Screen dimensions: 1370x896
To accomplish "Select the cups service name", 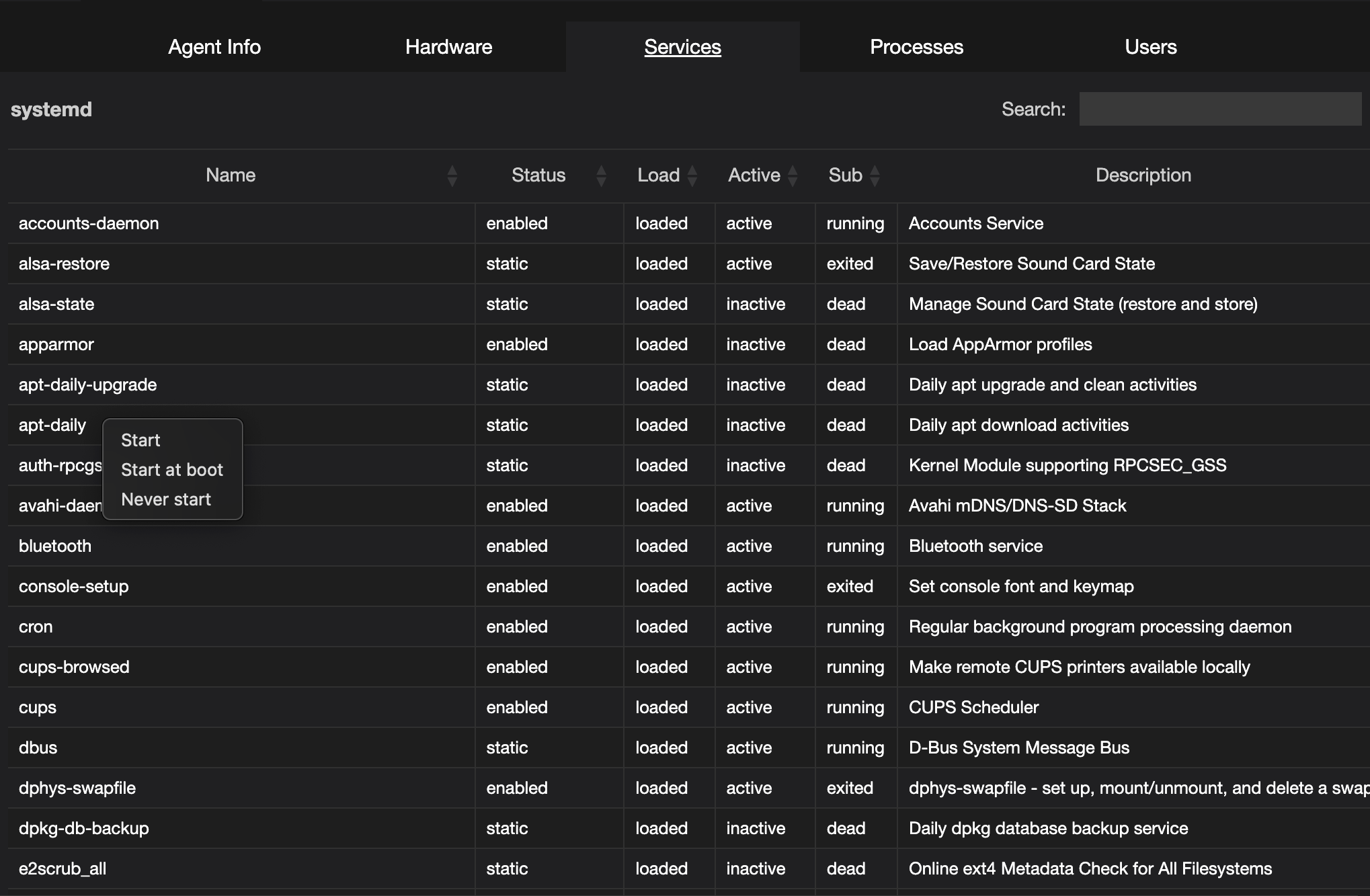I will [38, 707].
